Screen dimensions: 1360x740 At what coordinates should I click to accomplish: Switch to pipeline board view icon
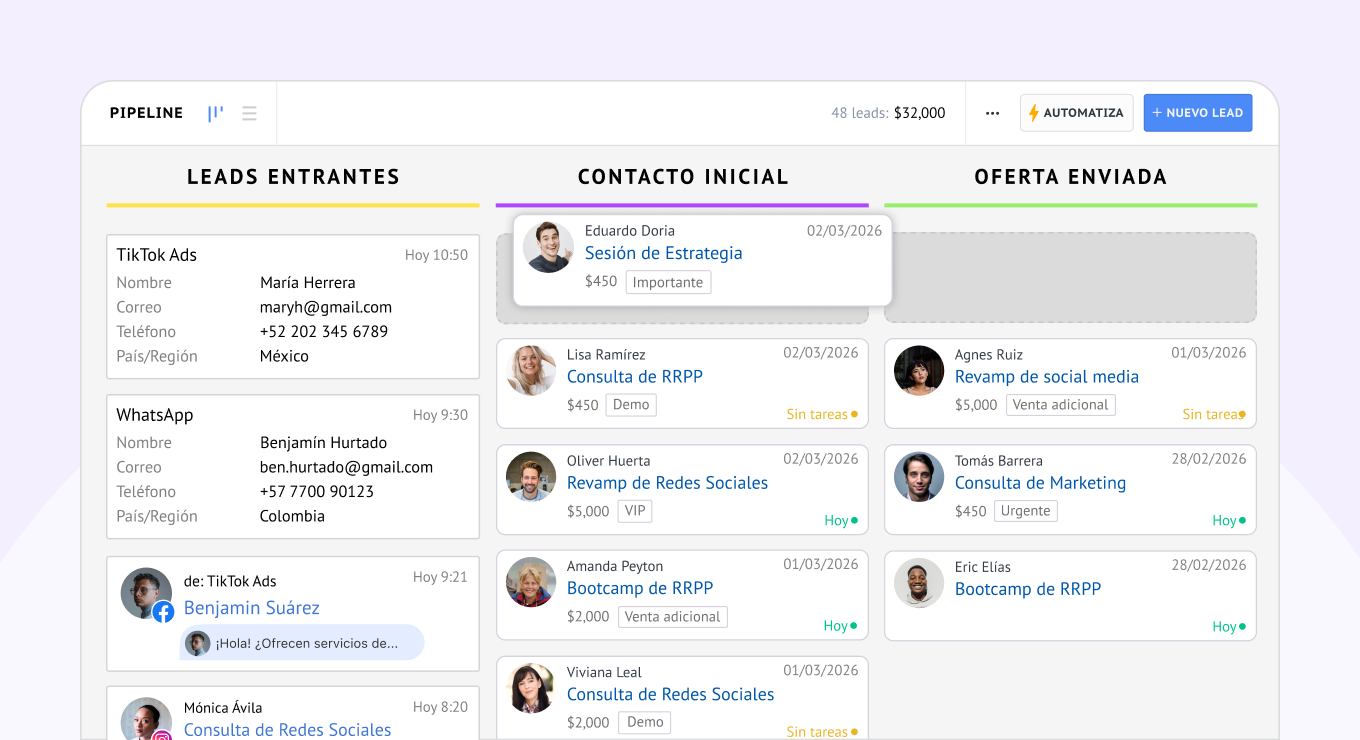[x=215, y=114]
